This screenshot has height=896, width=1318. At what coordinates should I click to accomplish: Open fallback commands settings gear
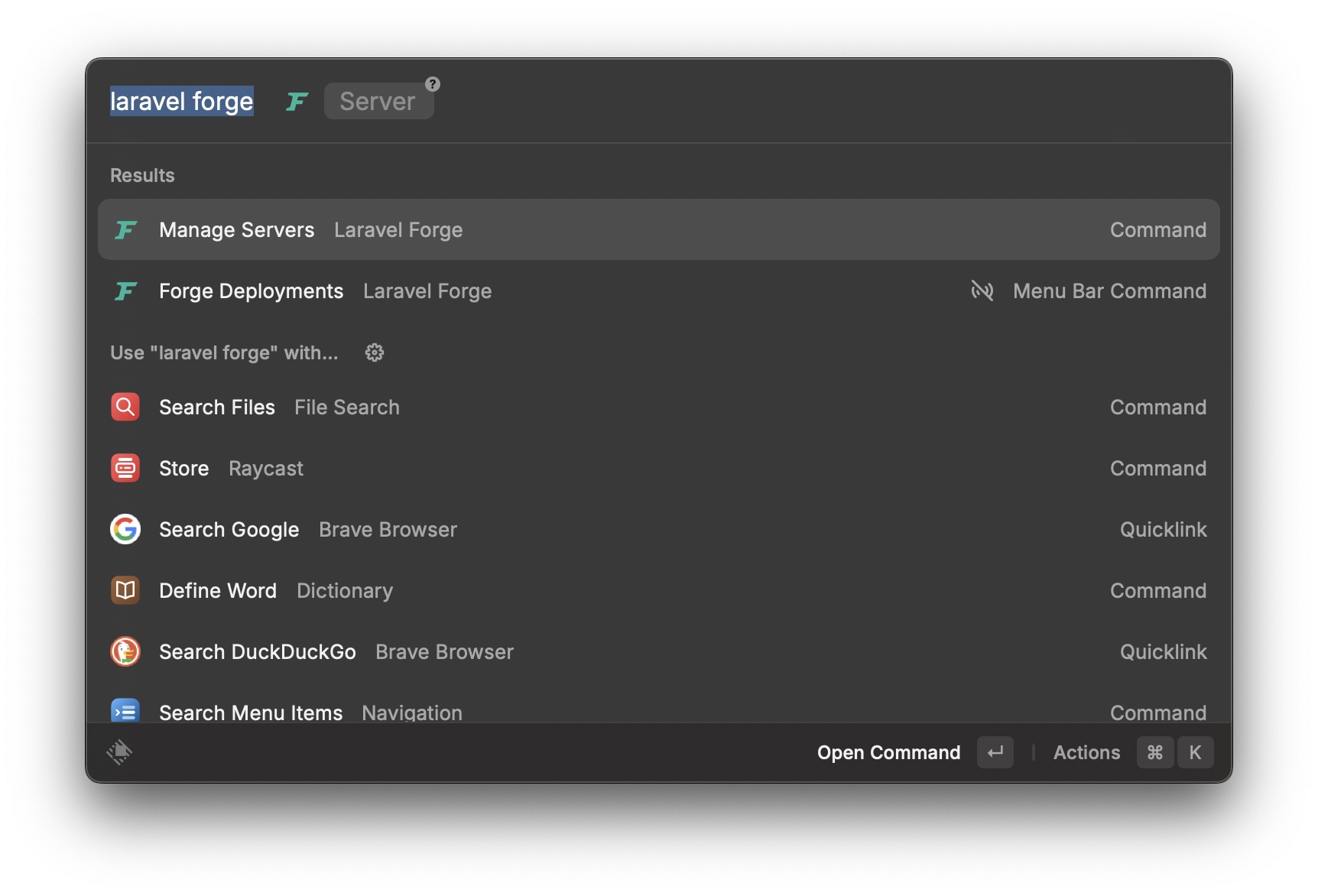pos(375,352)
